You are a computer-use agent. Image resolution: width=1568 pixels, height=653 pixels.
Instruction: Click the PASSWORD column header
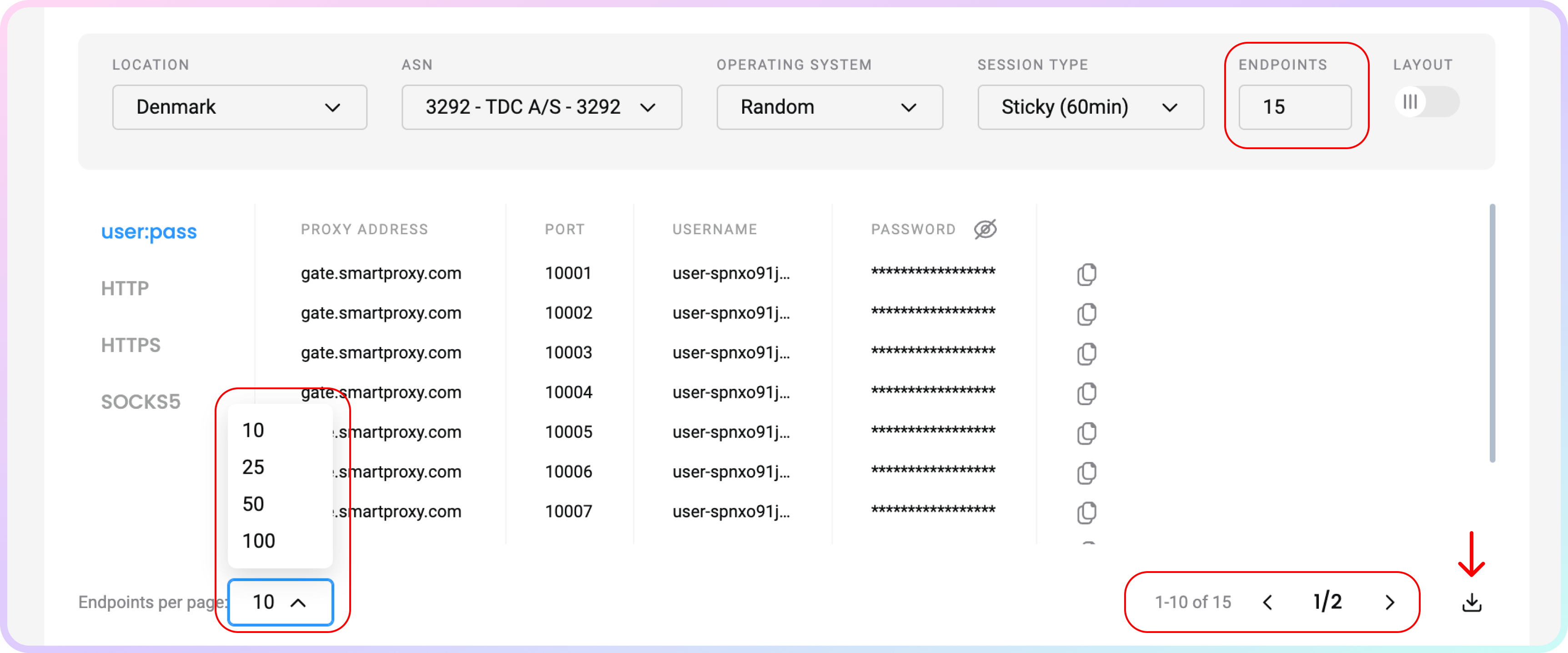click(x=913, y=230)
